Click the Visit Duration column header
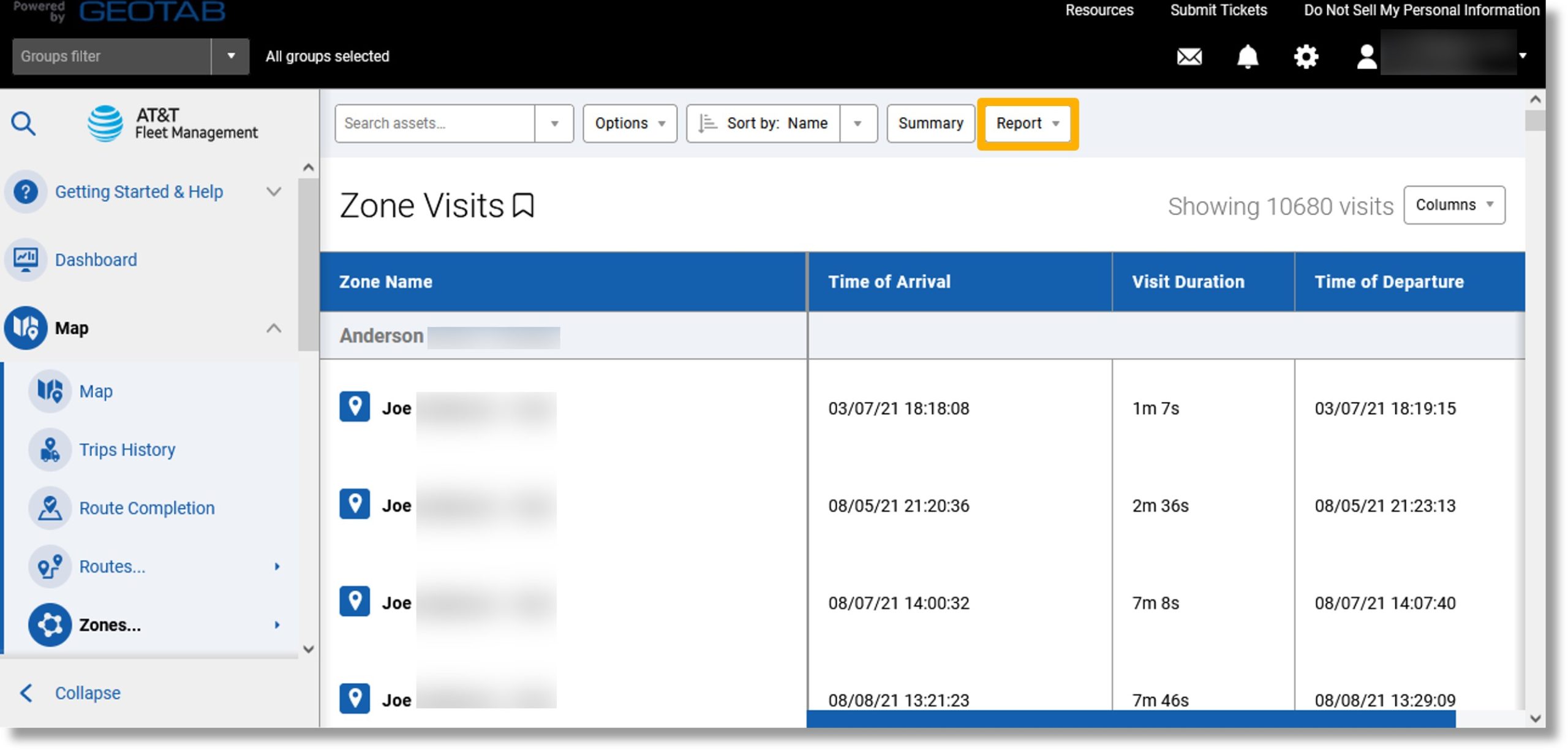 (x=1204, y=282)
